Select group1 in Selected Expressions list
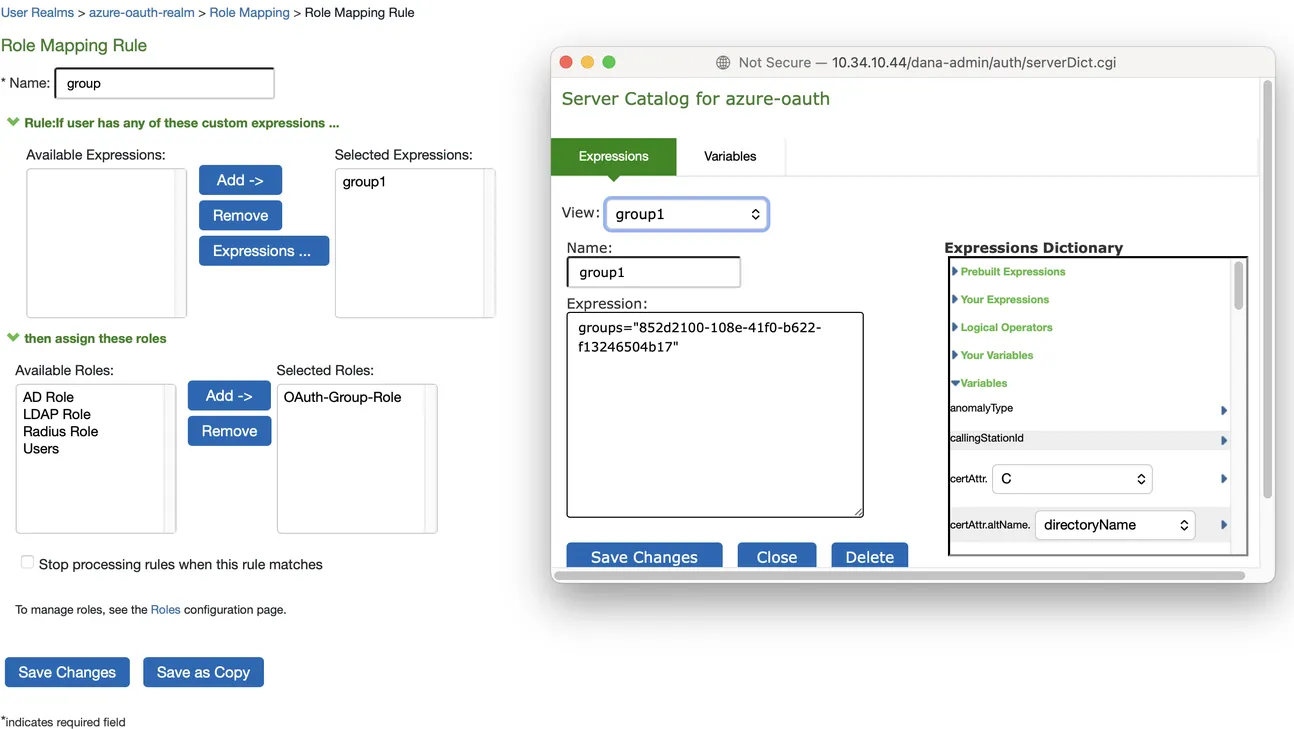The image size is (1294, 729). point(364,182)
